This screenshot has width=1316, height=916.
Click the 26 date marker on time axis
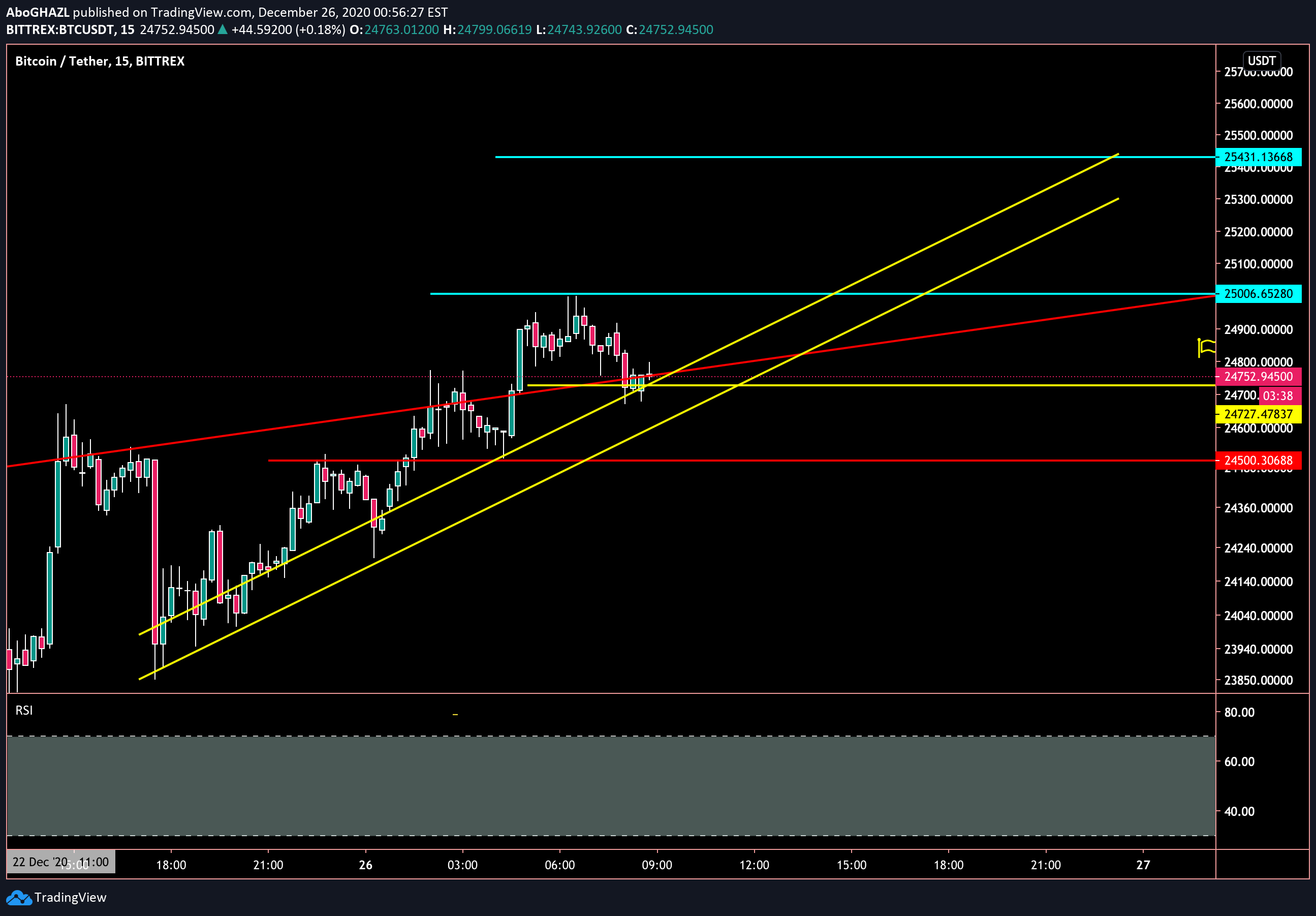pyautogui.click(x=365, y=864)
